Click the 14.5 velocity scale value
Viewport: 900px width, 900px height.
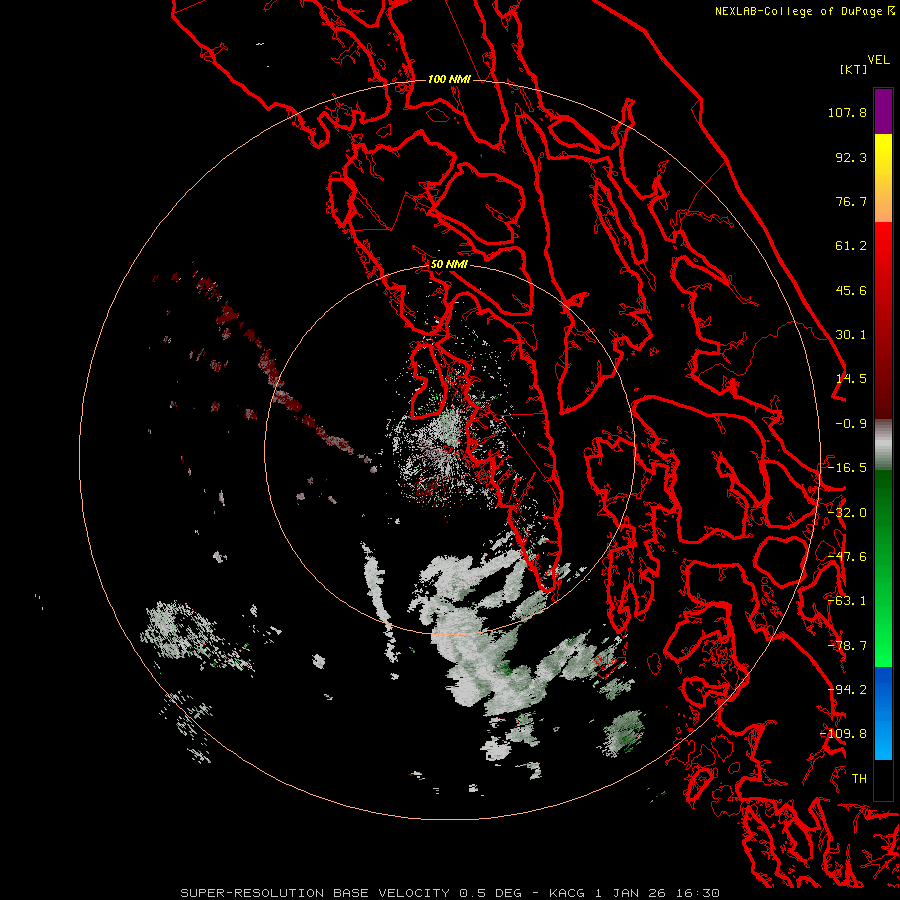click(851, 379)
